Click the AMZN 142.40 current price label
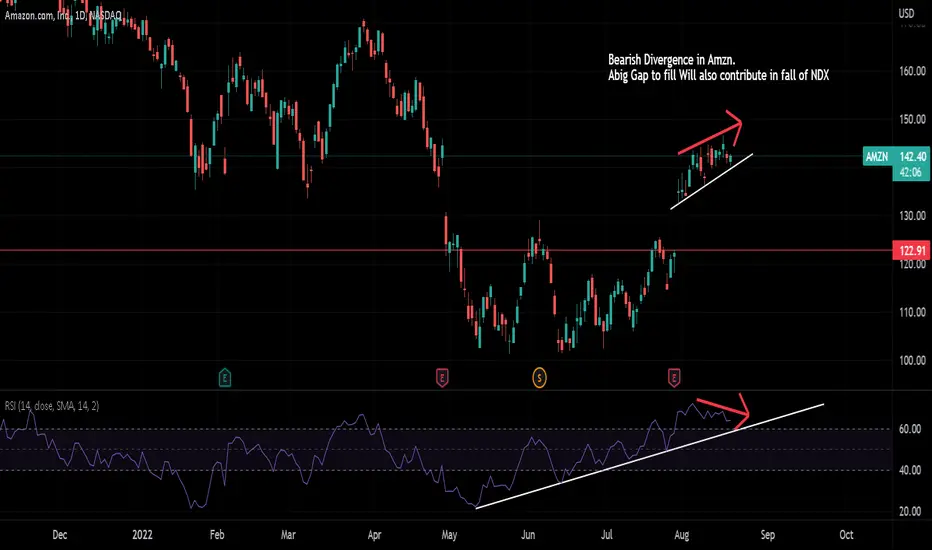Viewport: 932px width, 550px height. click(x=896, y=156)
